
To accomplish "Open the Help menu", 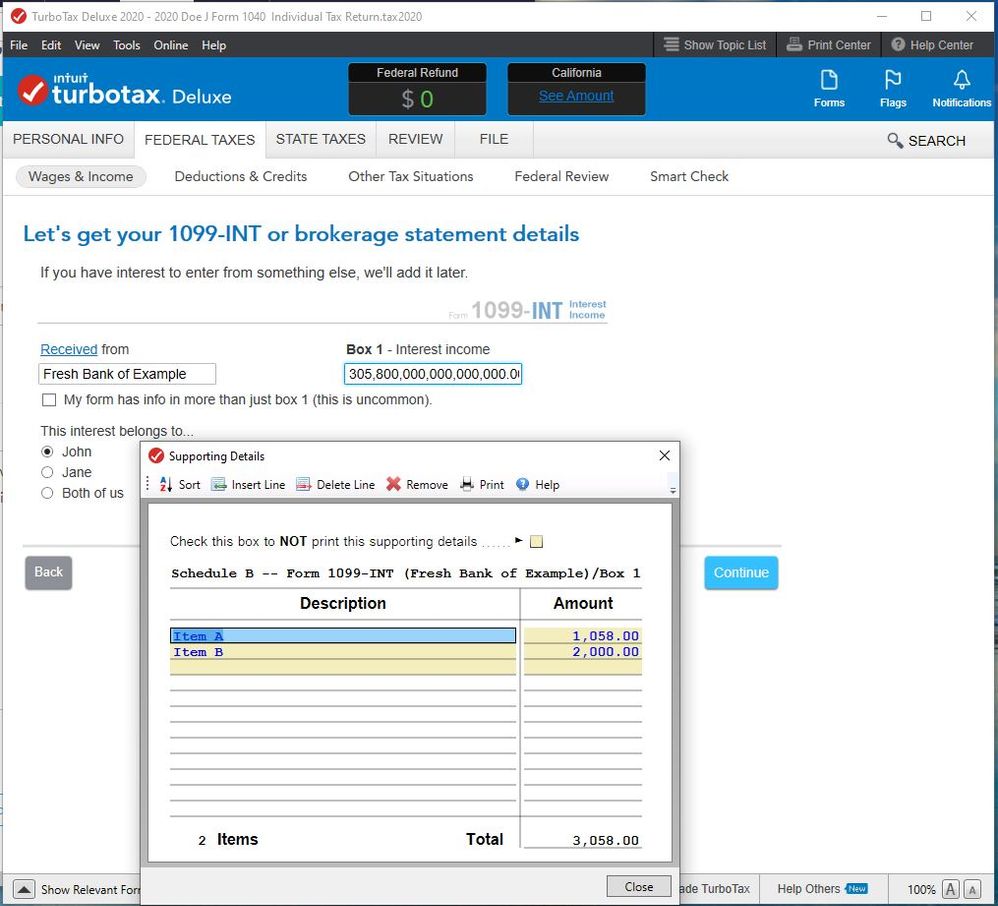I will (x=214, y=45).
